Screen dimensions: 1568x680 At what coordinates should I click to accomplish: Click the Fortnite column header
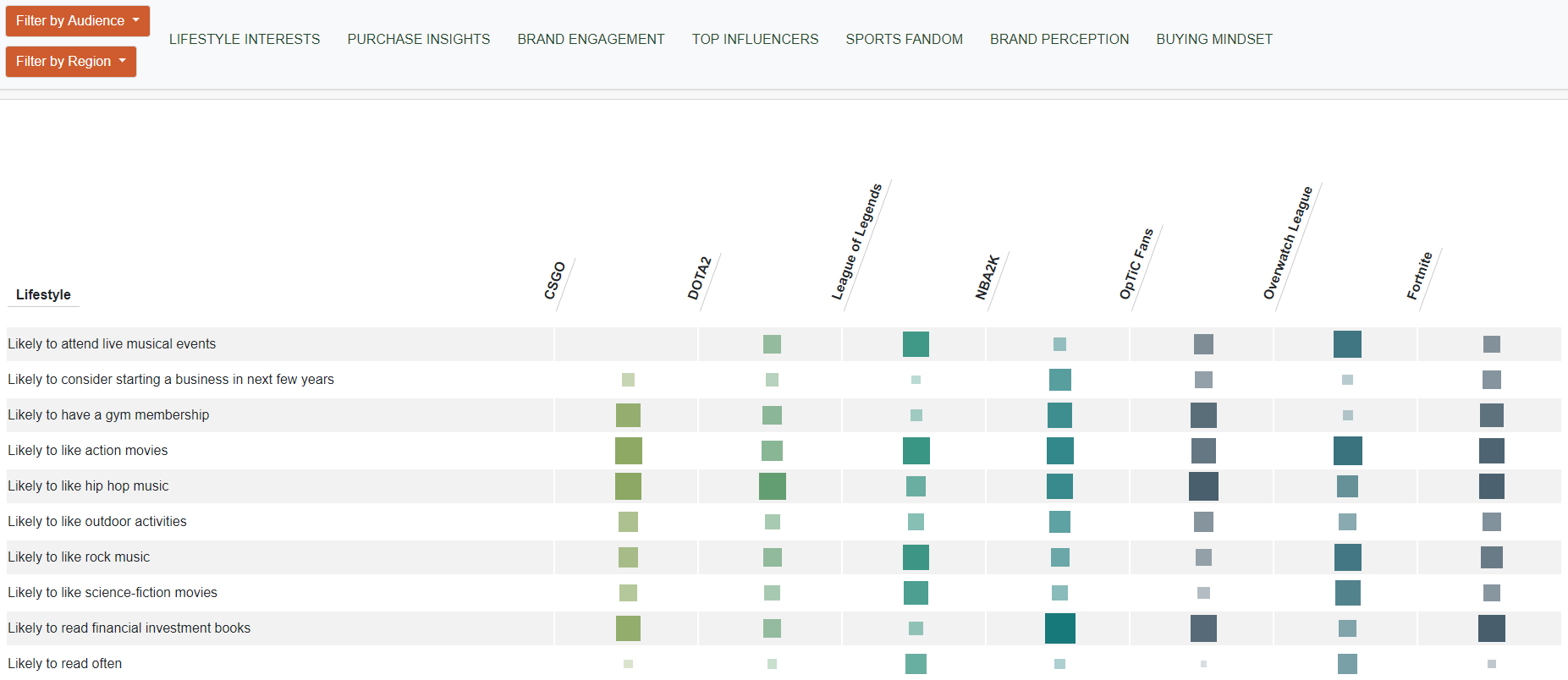coord(1420,276)
